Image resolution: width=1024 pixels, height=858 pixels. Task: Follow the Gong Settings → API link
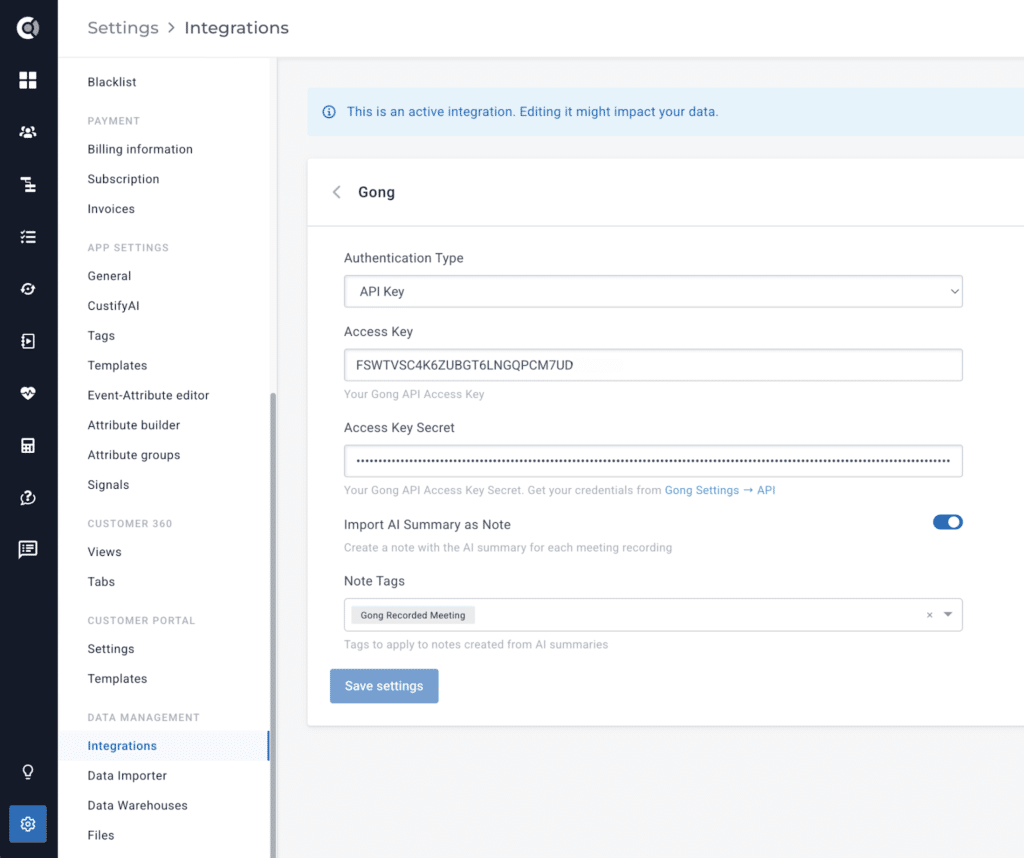coord(720,490)
